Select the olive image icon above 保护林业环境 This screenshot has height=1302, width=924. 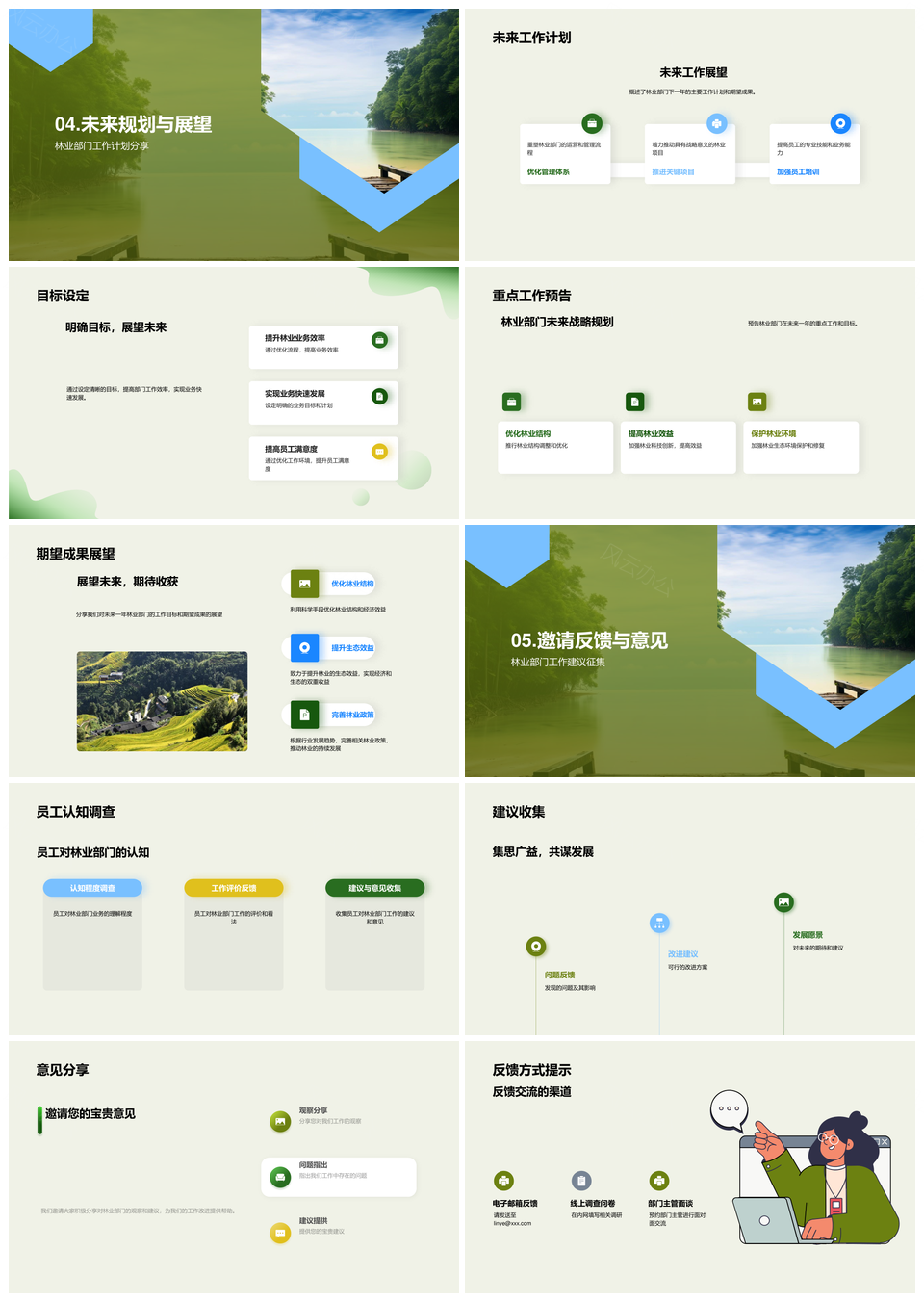pyautogui.click(x=757, y=402)
